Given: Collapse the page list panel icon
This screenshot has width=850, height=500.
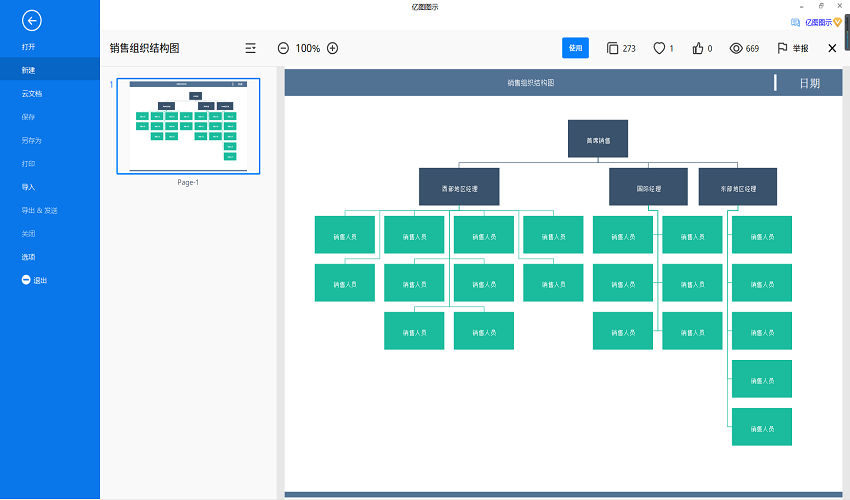Looking at the screenshot, I should pos(251,48).
